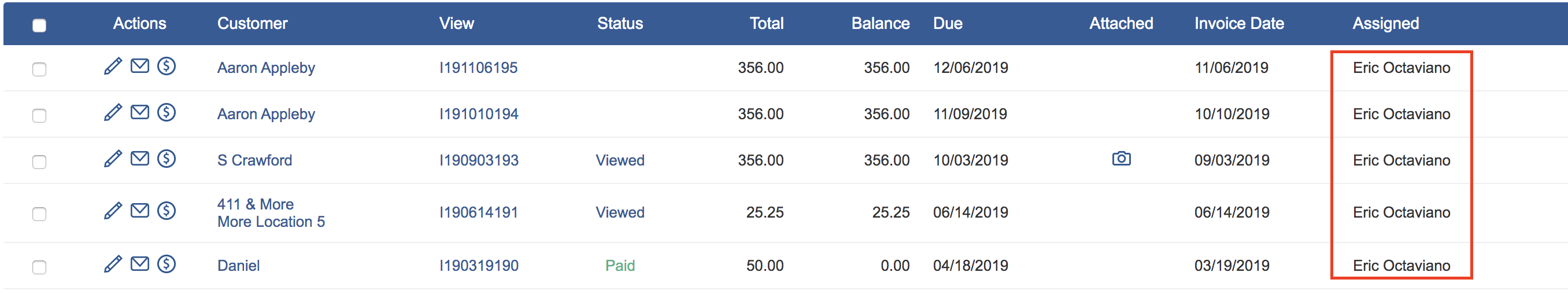Viewport: 1568px width, 294px height.
Task: Record payment on S Crawford invoice
Action: [166, 158]
